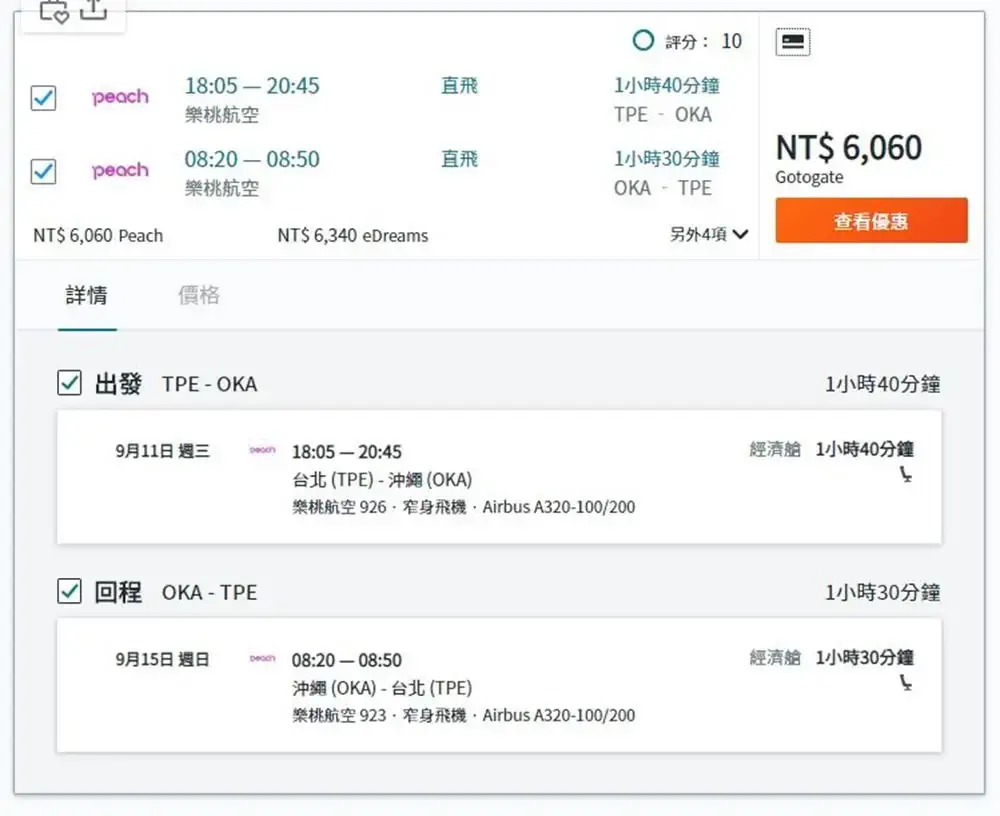Click 直飛 on the 08:20 flight row

[x=459, y=159]
